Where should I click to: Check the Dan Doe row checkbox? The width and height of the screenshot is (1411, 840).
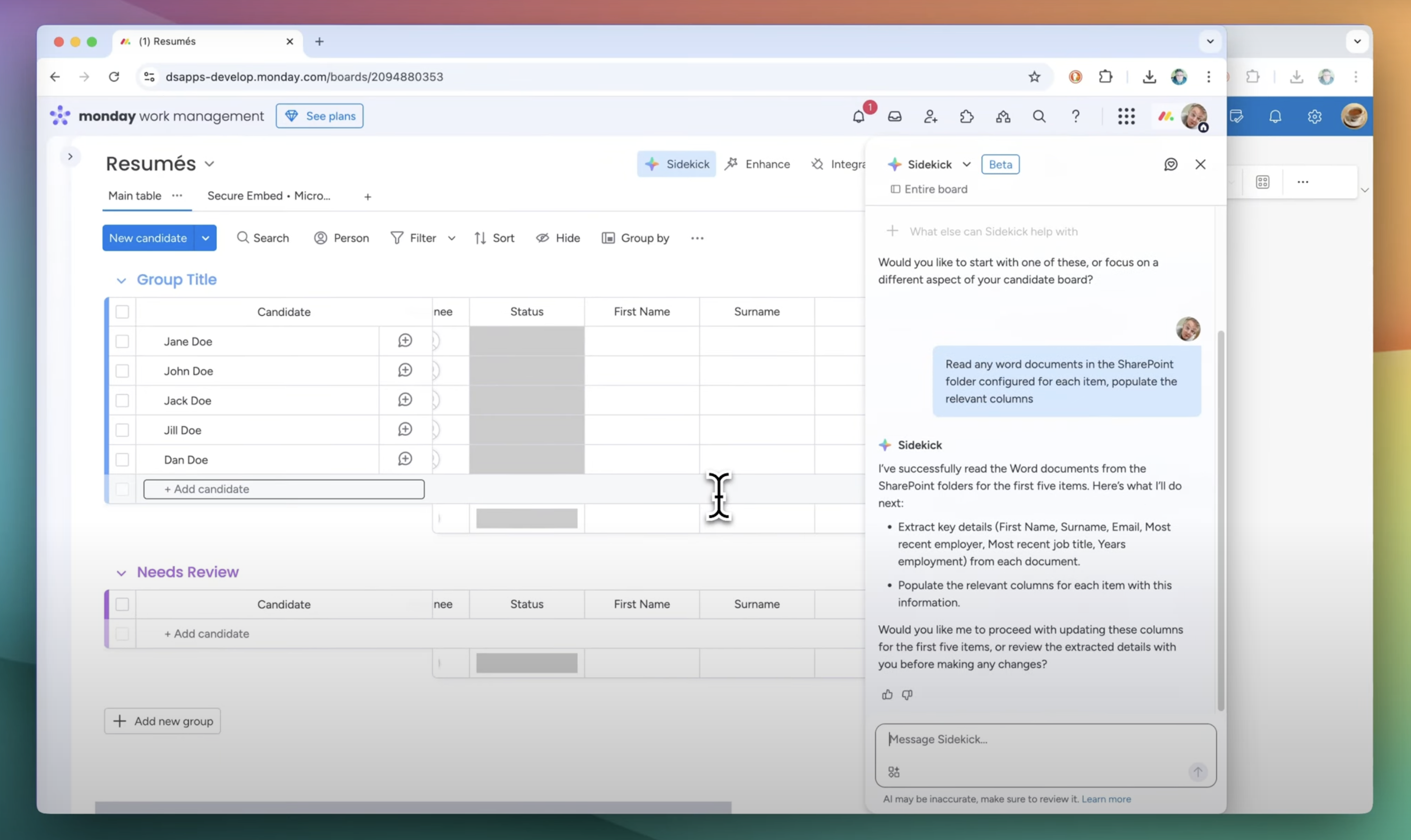click(x=123, y=459)
